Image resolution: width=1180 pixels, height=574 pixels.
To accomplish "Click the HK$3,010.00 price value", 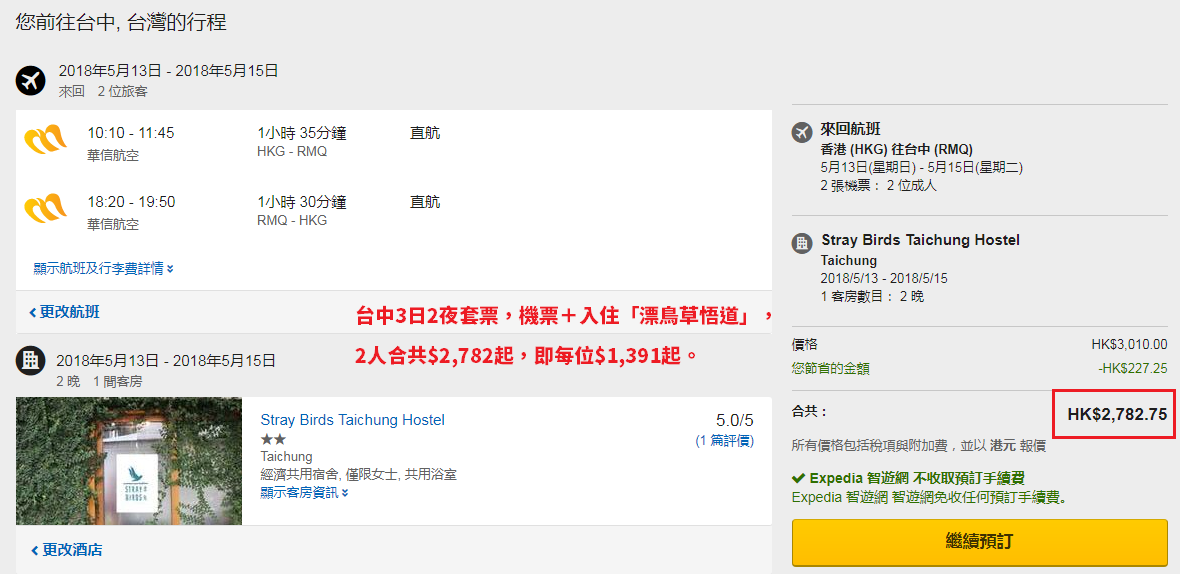I will click(1130, 345).
